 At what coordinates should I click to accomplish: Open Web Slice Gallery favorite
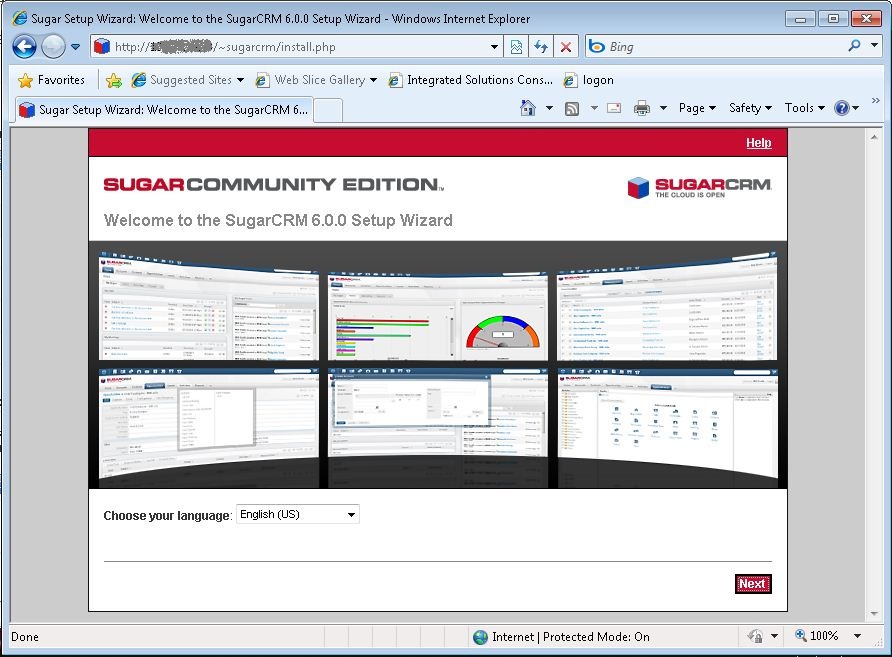tap(311, 80)
